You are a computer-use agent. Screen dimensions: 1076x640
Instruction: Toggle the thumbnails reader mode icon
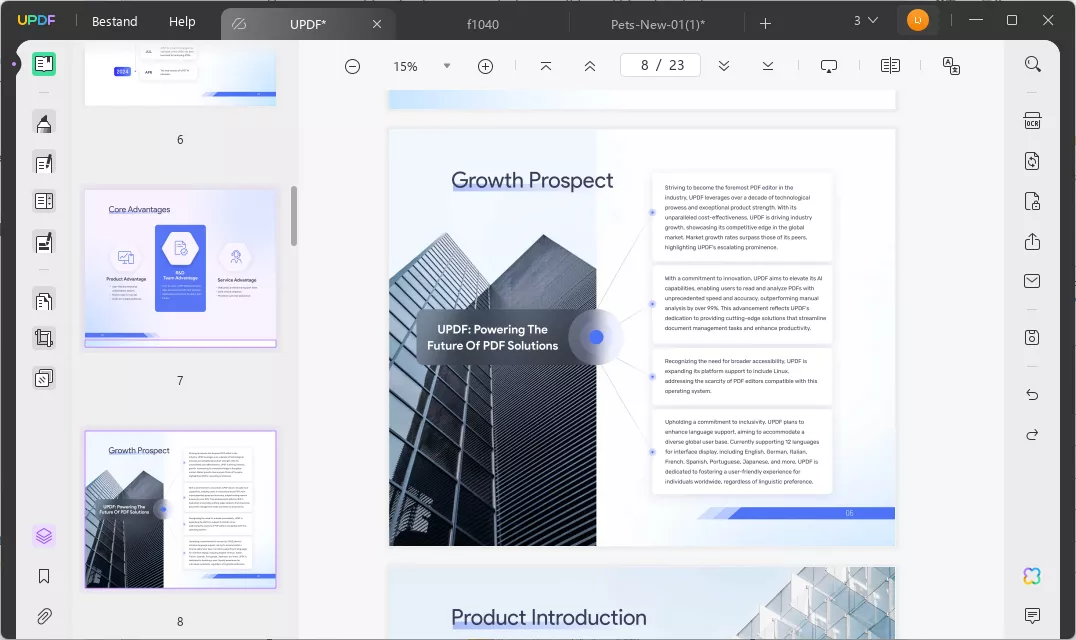click(x=44, y=64)
